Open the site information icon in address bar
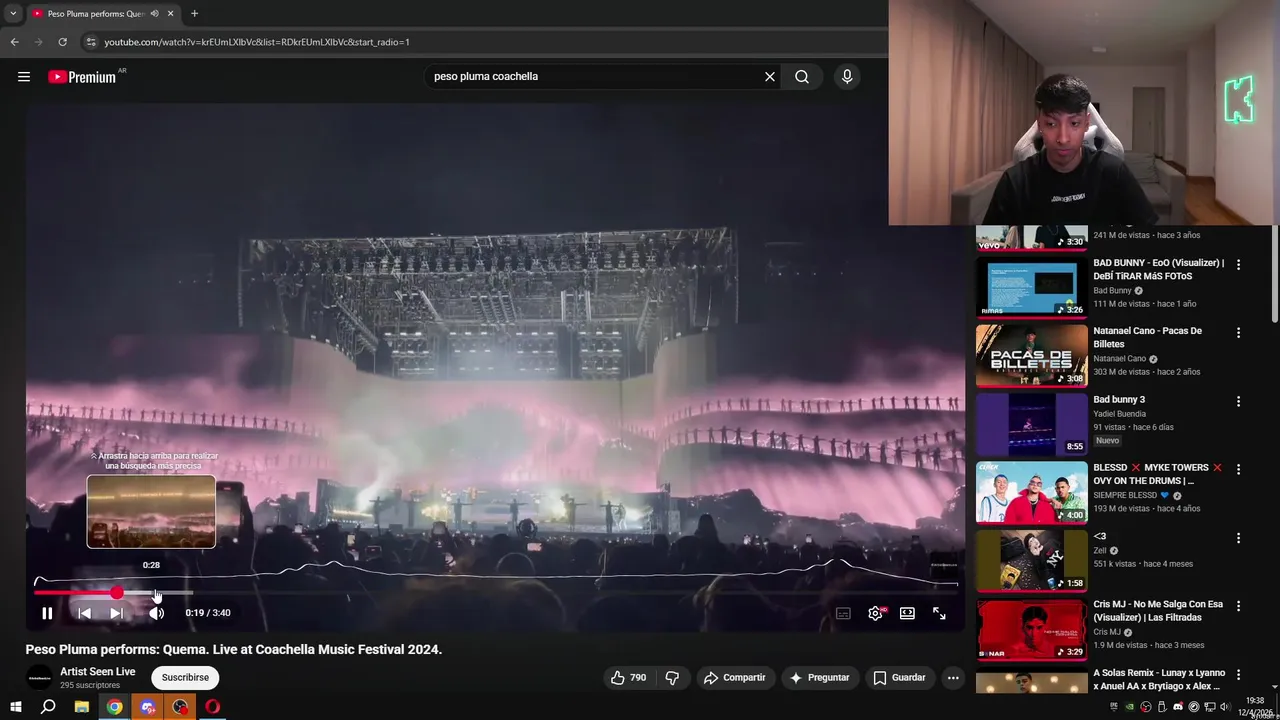 (91, 42)
